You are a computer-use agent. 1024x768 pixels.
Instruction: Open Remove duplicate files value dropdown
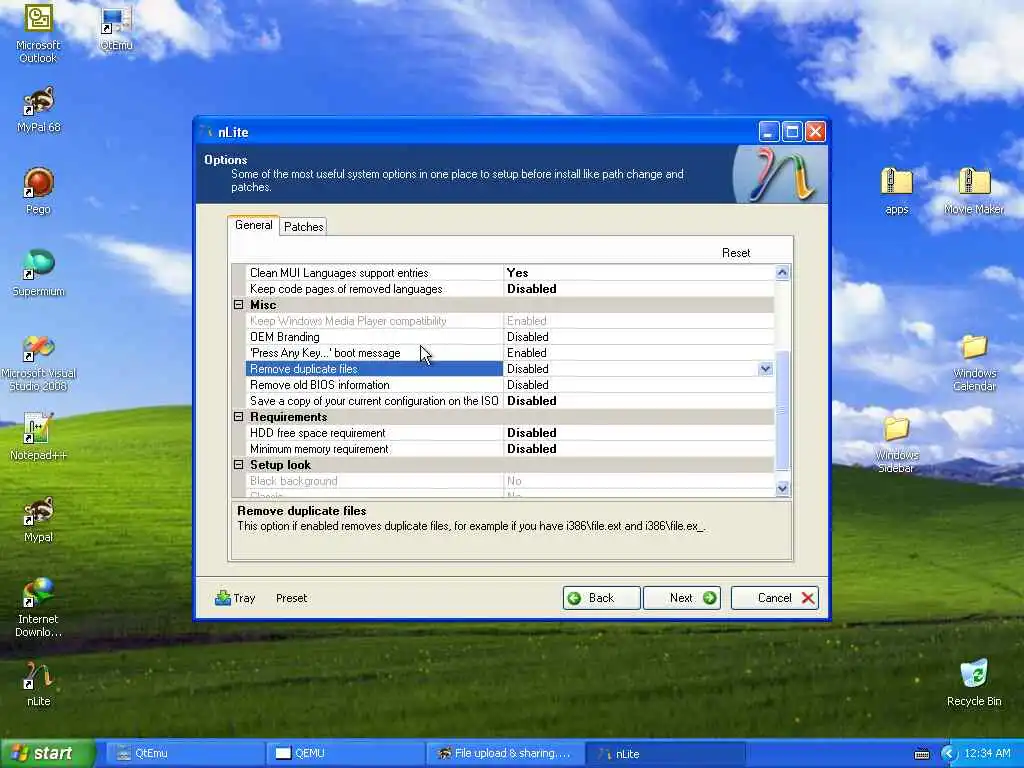click(765, 369)
